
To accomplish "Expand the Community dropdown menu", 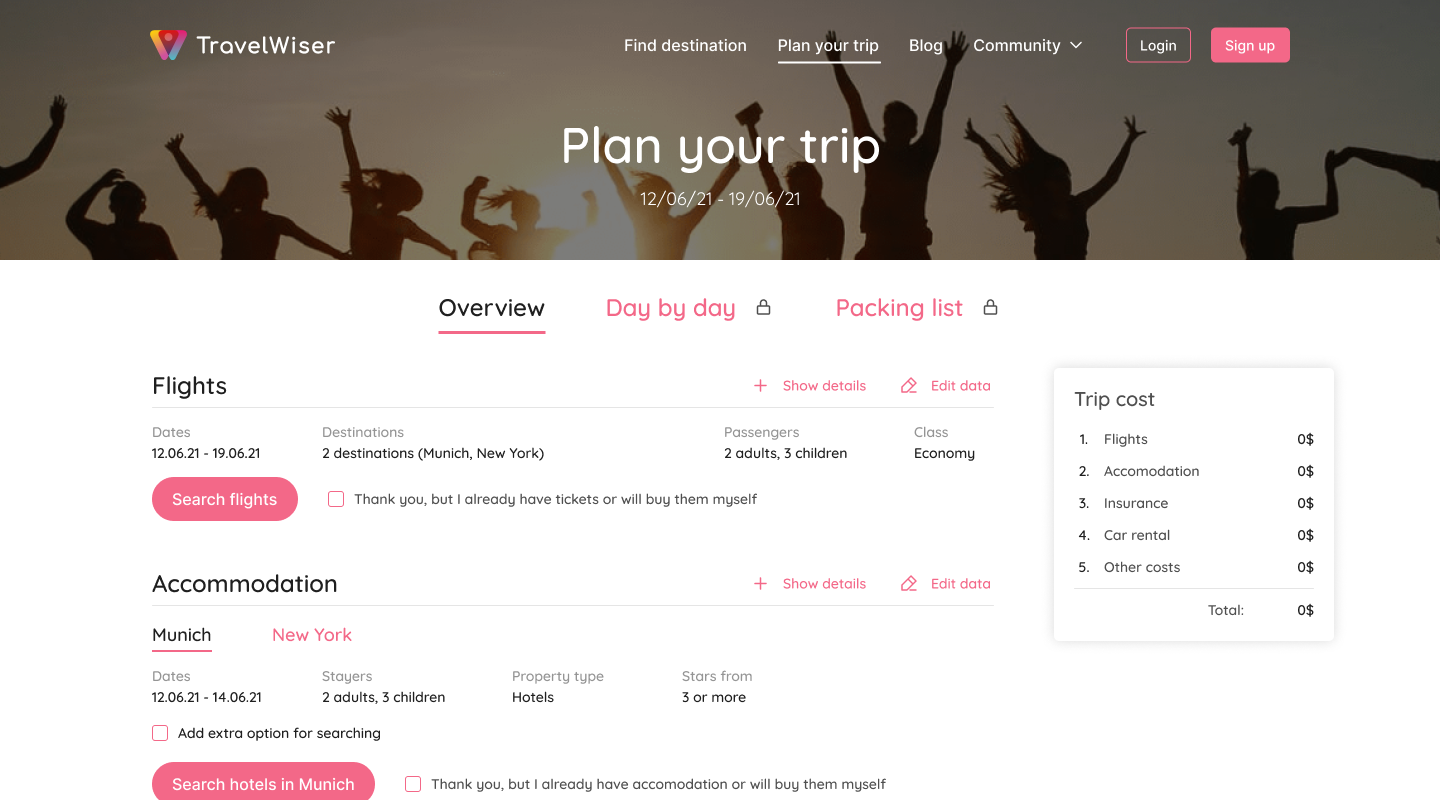I will pos(1028,45).
